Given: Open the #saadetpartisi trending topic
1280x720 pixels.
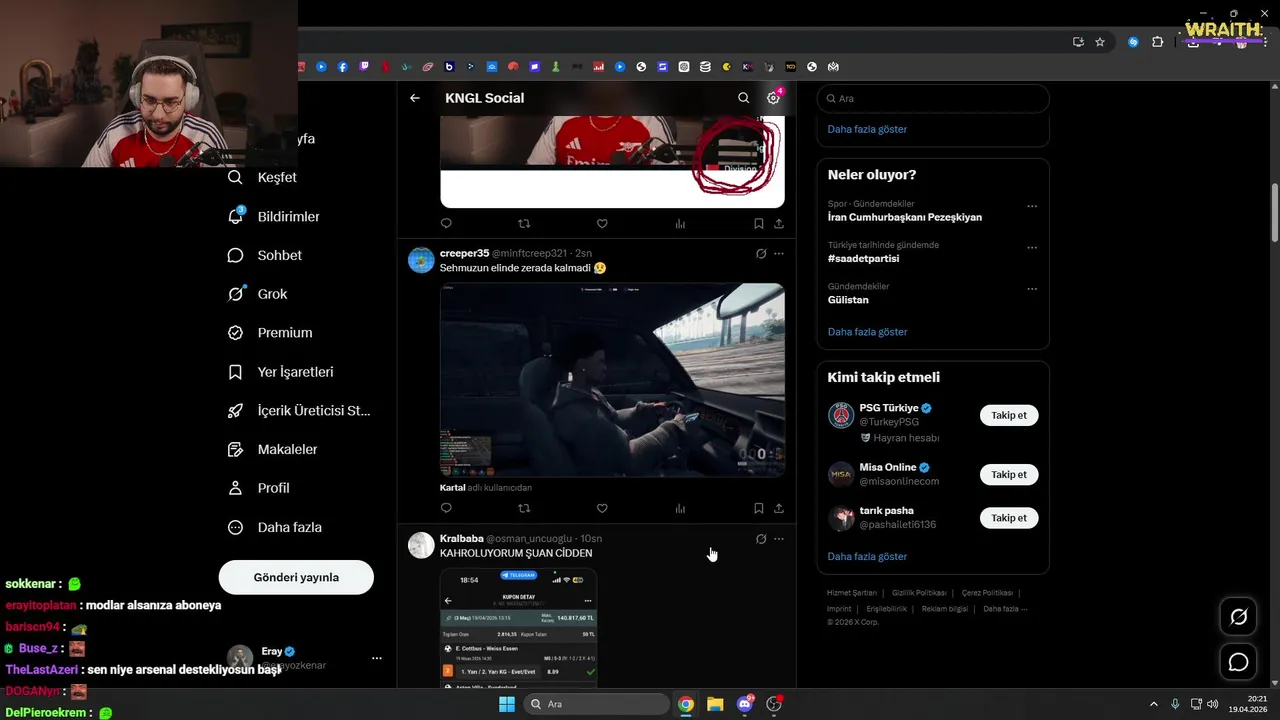Looking at the screenshot, I should [863, 258].
